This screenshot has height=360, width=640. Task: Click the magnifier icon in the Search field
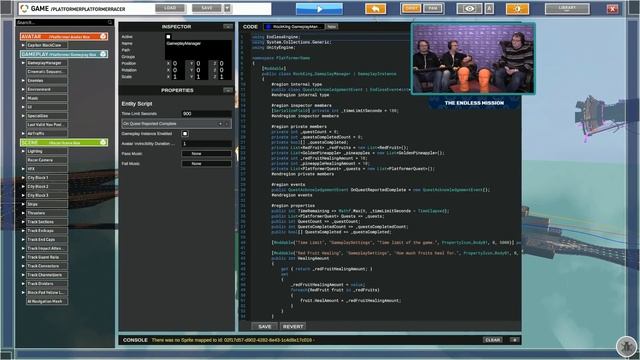pos(109,22)
